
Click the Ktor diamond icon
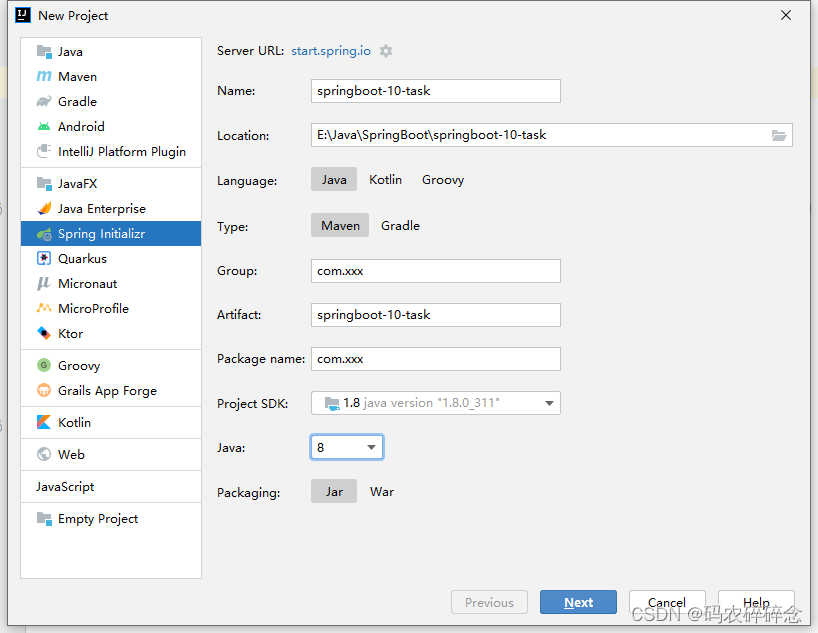(44, 333)
